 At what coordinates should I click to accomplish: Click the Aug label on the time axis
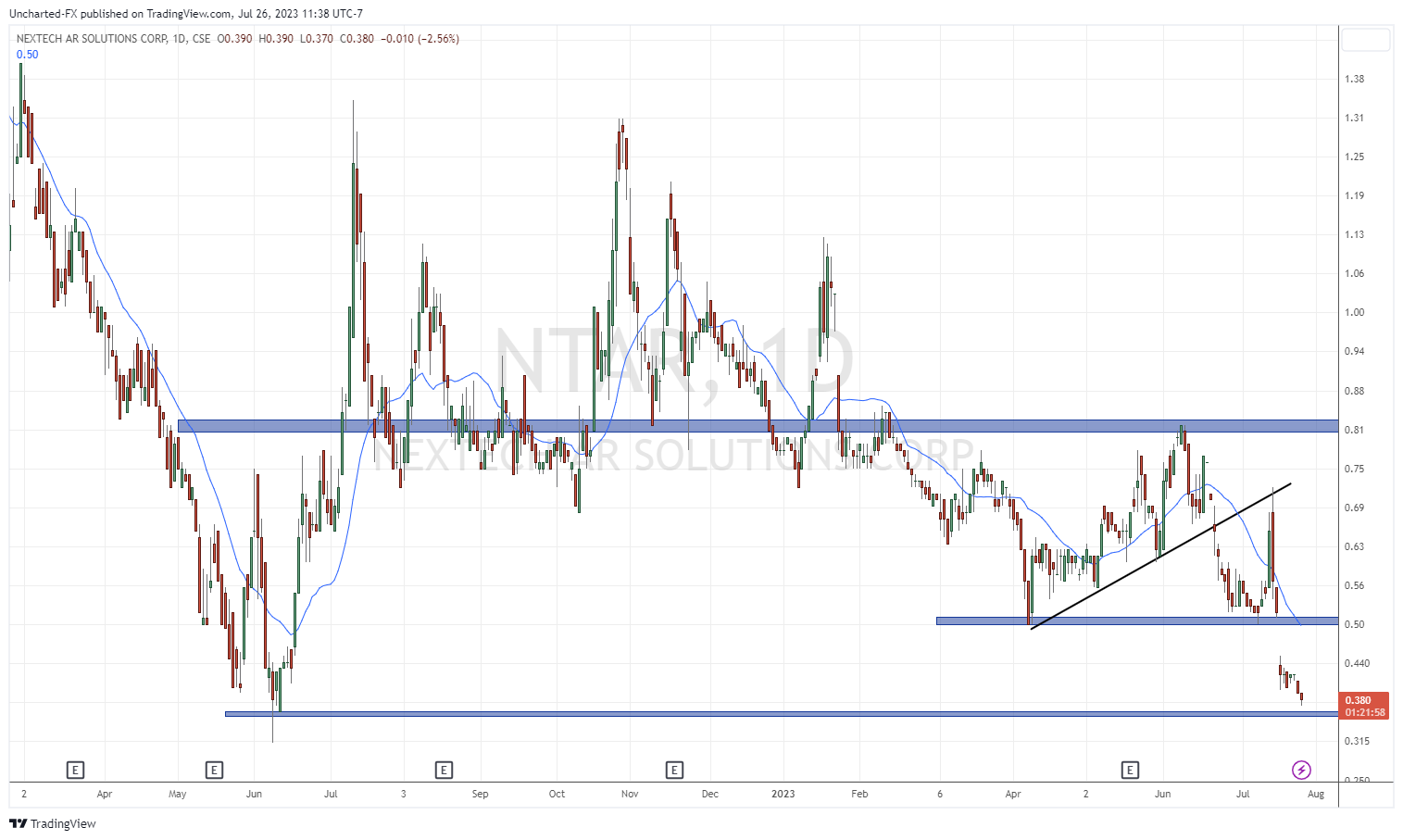[1316, 794]
